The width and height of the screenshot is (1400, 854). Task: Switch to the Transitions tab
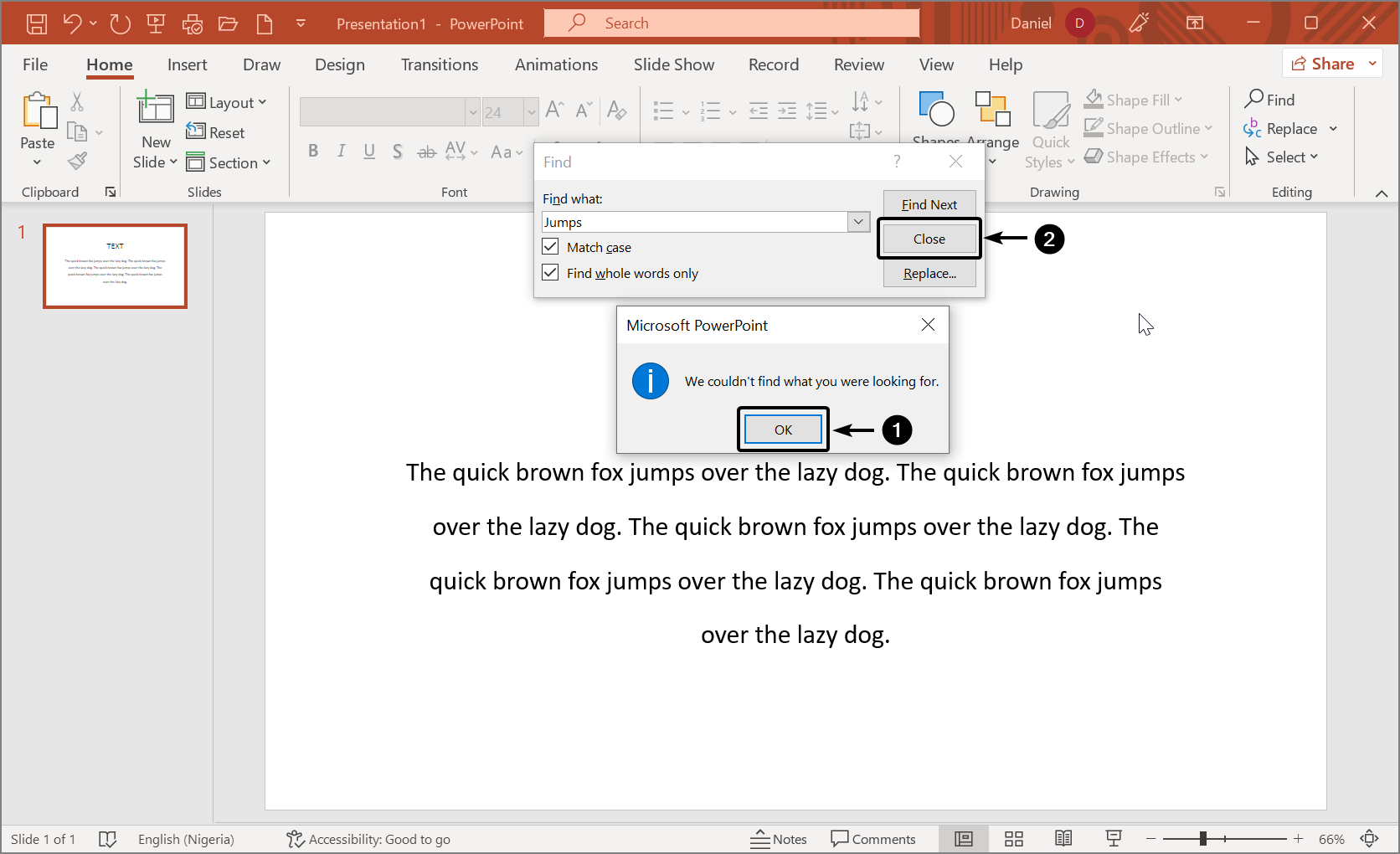pyautogui.click(x=439, y=64)
